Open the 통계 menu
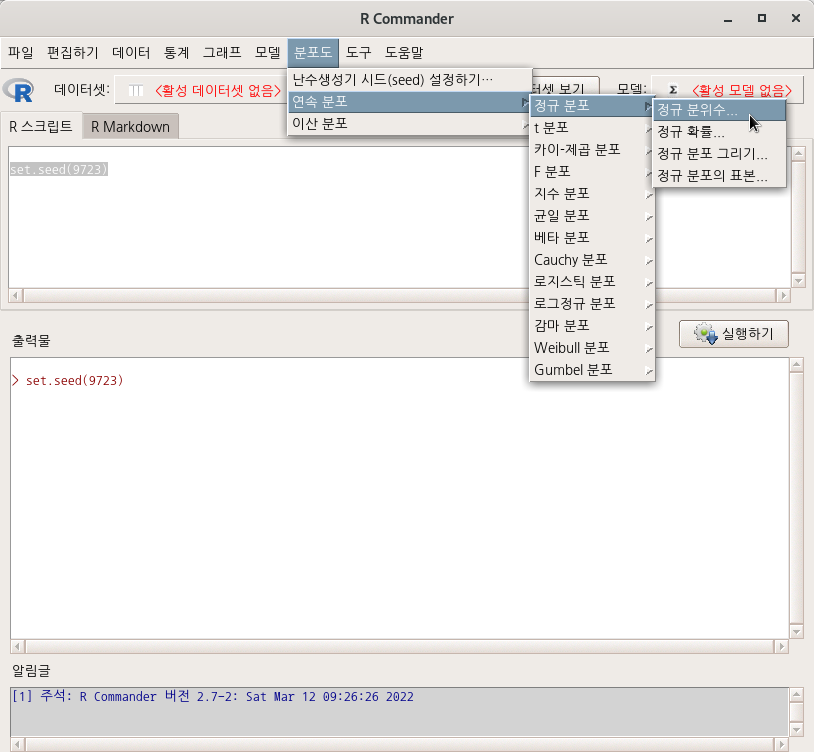Image resolution: width=814 pixels, height=752 pixels. click(177, 52)
